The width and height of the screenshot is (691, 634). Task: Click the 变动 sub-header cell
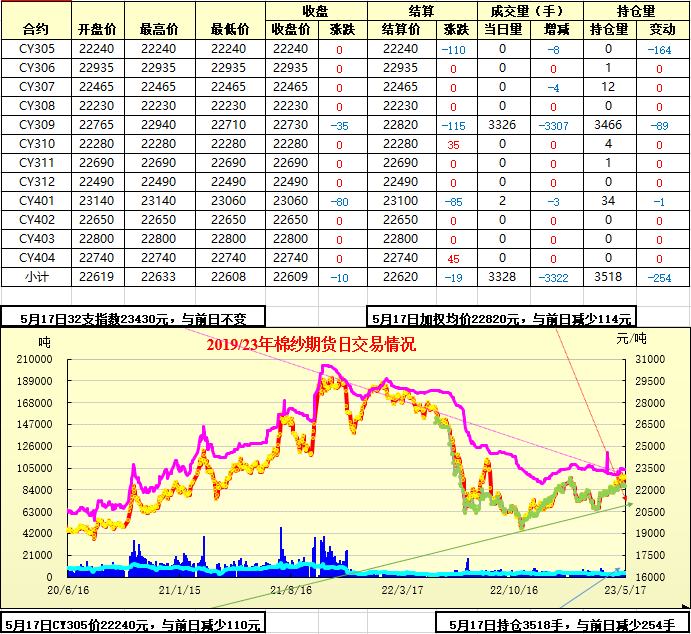(x=661, y=29)
